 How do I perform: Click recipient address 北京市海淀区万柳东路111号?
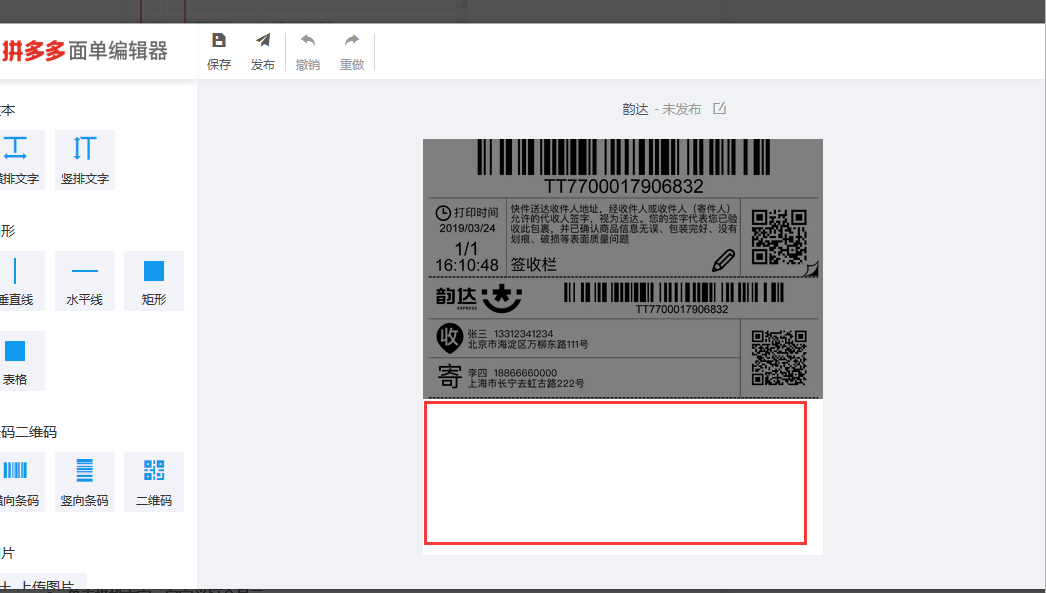(x=528, y=344)
